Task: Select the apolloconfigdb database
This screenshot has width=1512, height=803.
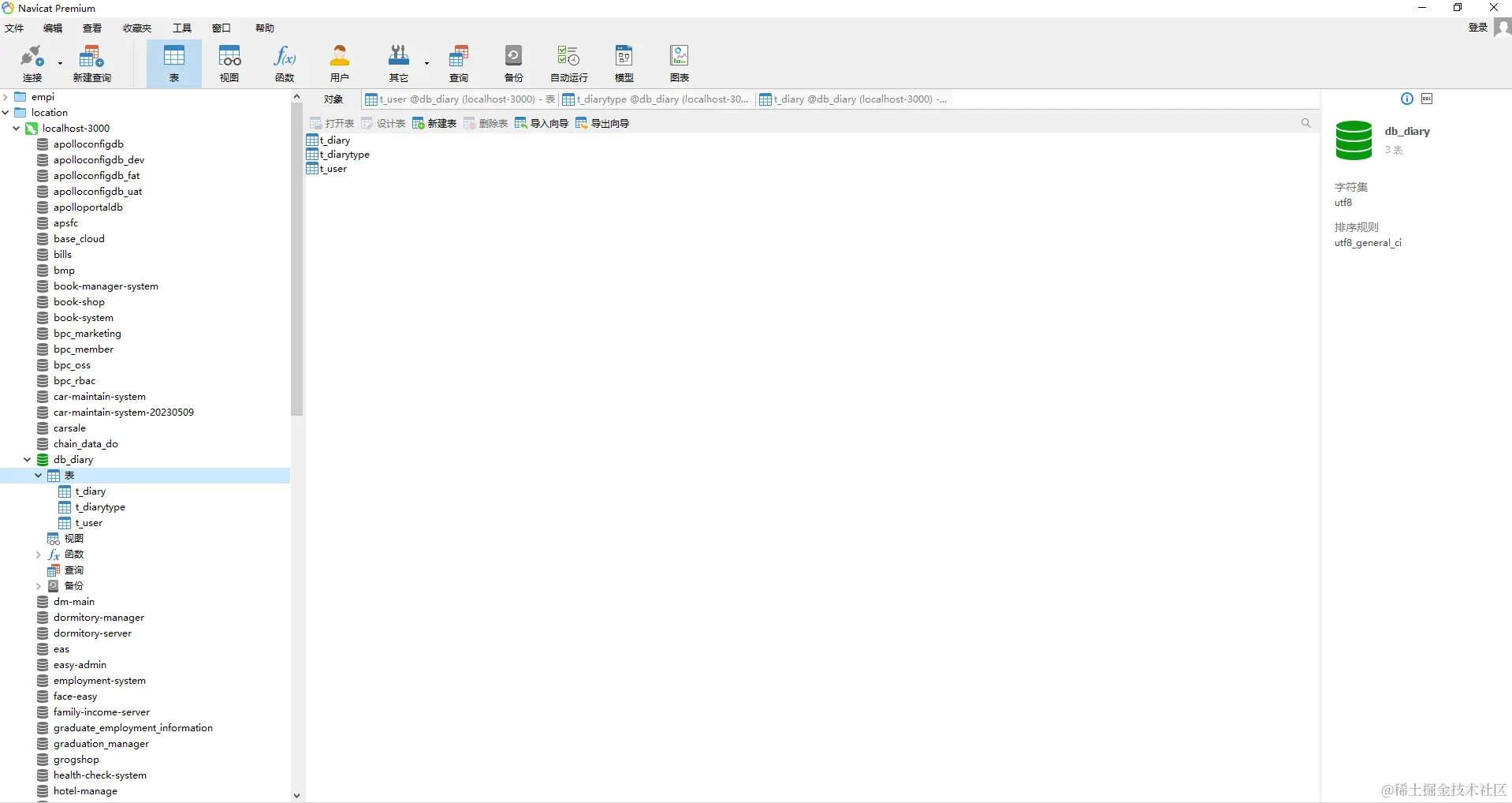Action: 88,144
